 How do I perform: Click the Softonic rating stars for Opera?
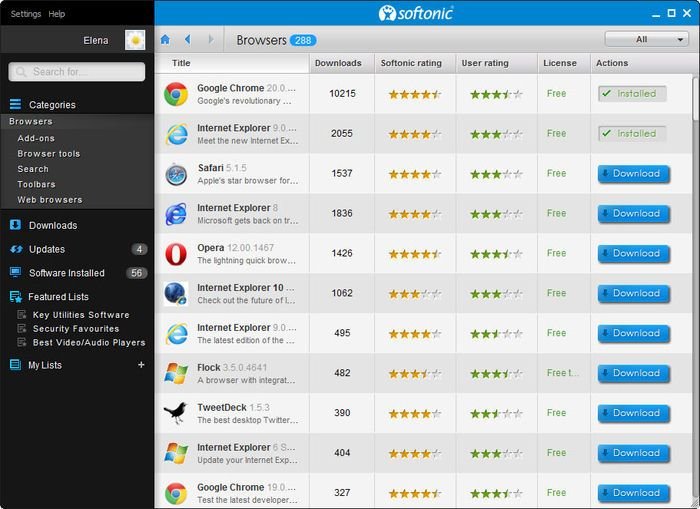pyautogui.click(x=414, y=254)
